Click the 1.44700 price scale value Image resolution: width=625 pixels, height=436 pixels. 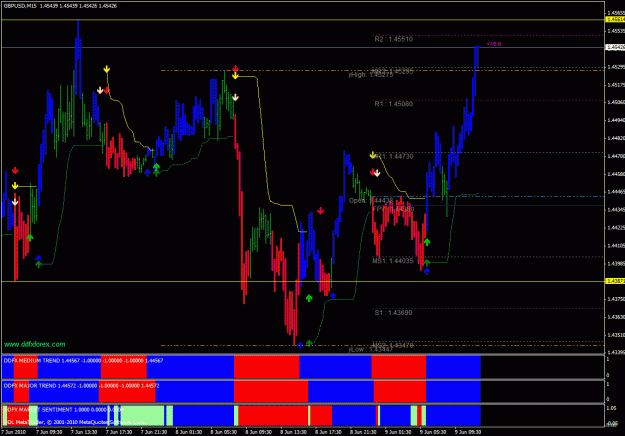[615, 156]
